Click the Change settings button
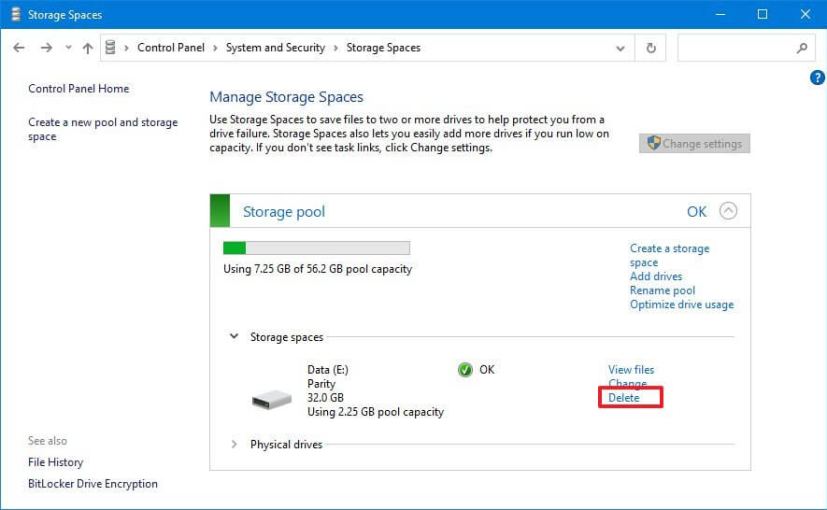Viewport: 827px width, 510px height. click(x=694, y=143)
